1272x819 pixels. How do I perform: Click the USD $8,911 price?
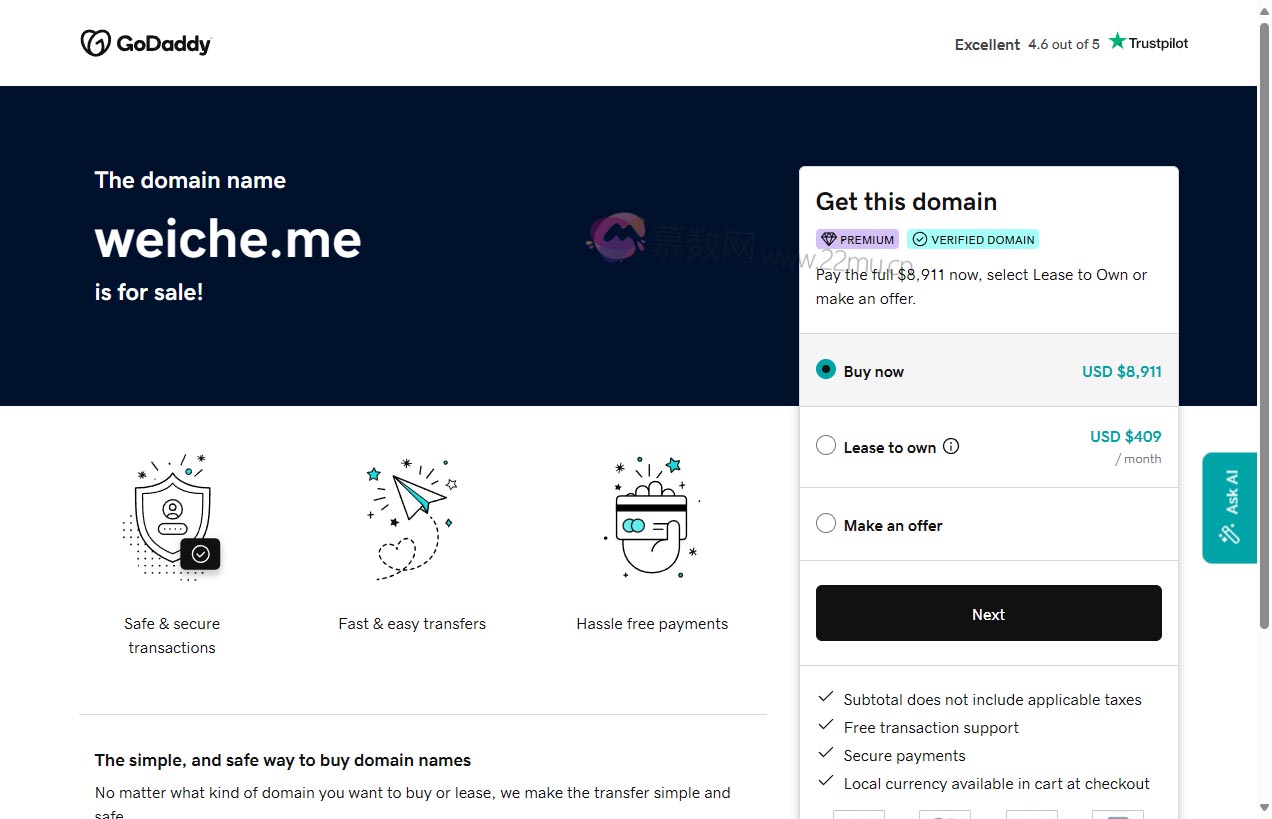point(1121,371)
